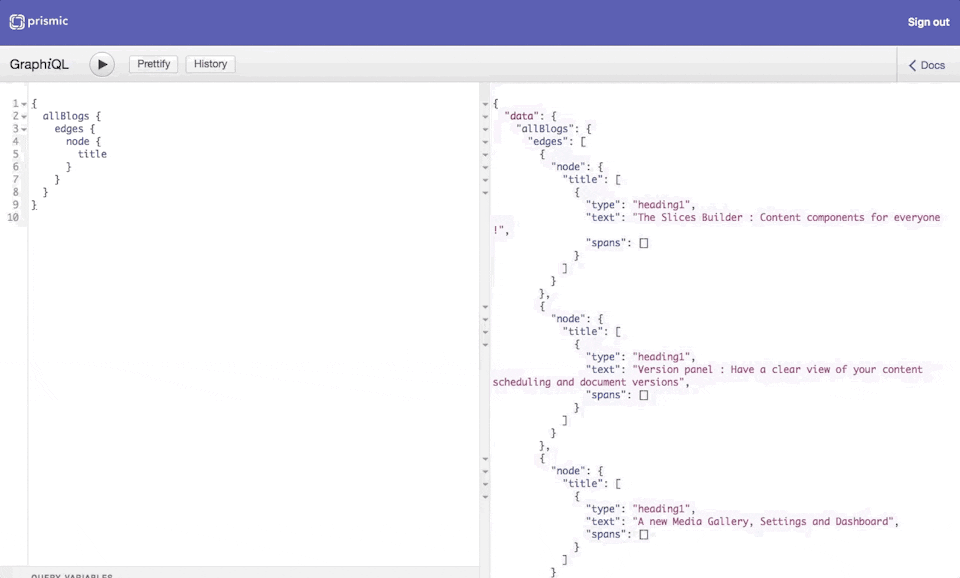Fold the node containing the Media Gallery title
This screenshot has width=960, height=578.
486,471
